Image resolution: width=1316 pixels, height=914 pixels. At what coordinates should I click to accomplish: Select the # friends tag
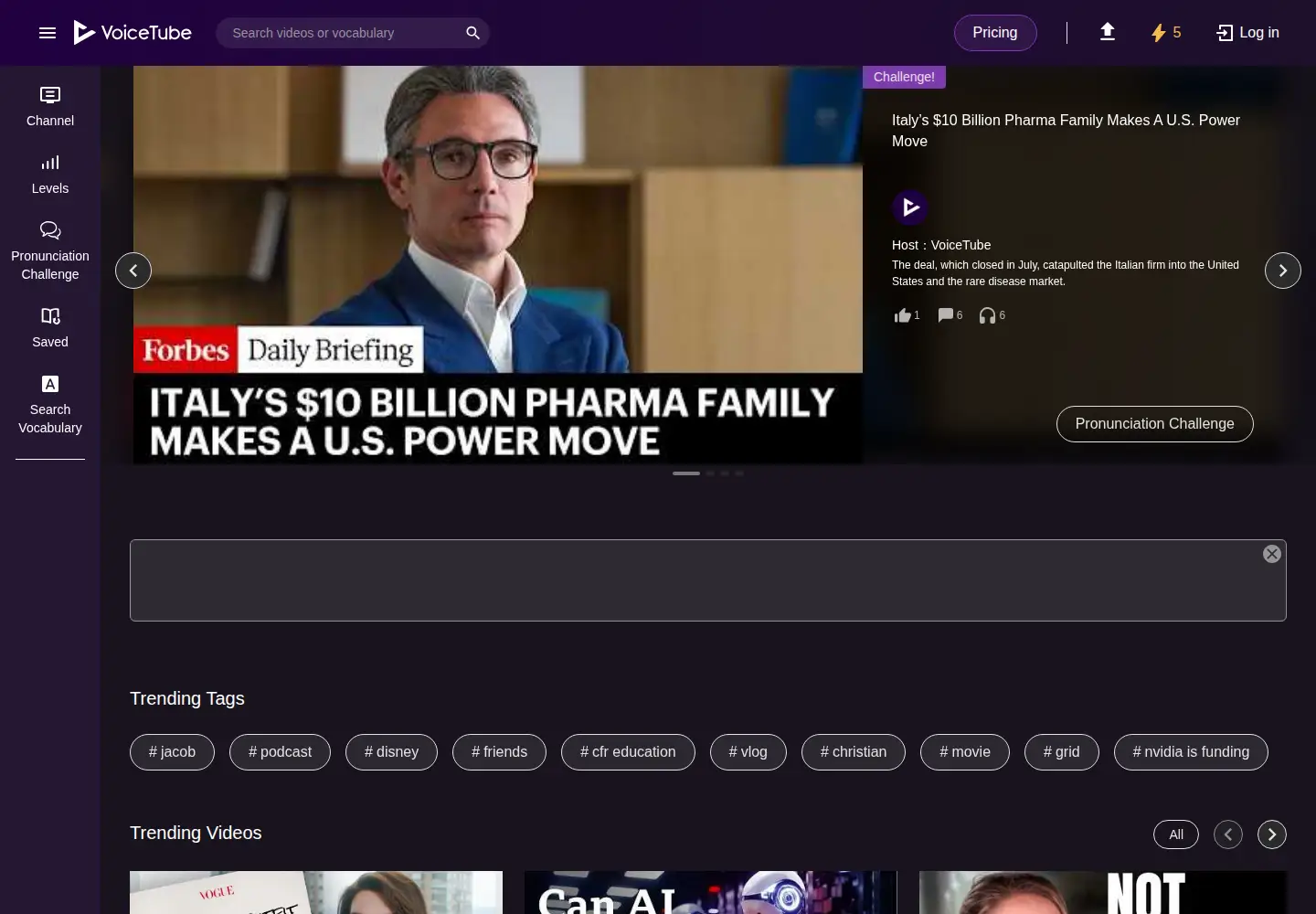[x=499, y=752]
